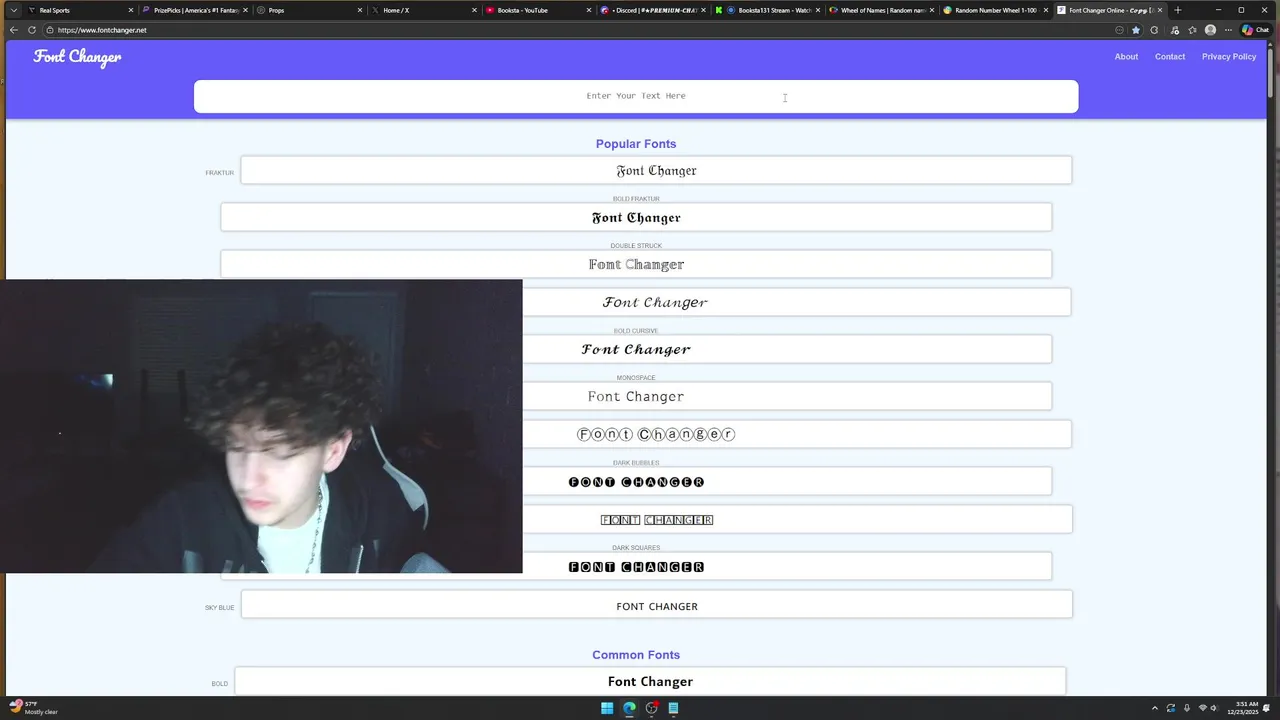Screen dimensions: 1280x720
Task: Open the Contact page link
Action: pos(1170,57)
